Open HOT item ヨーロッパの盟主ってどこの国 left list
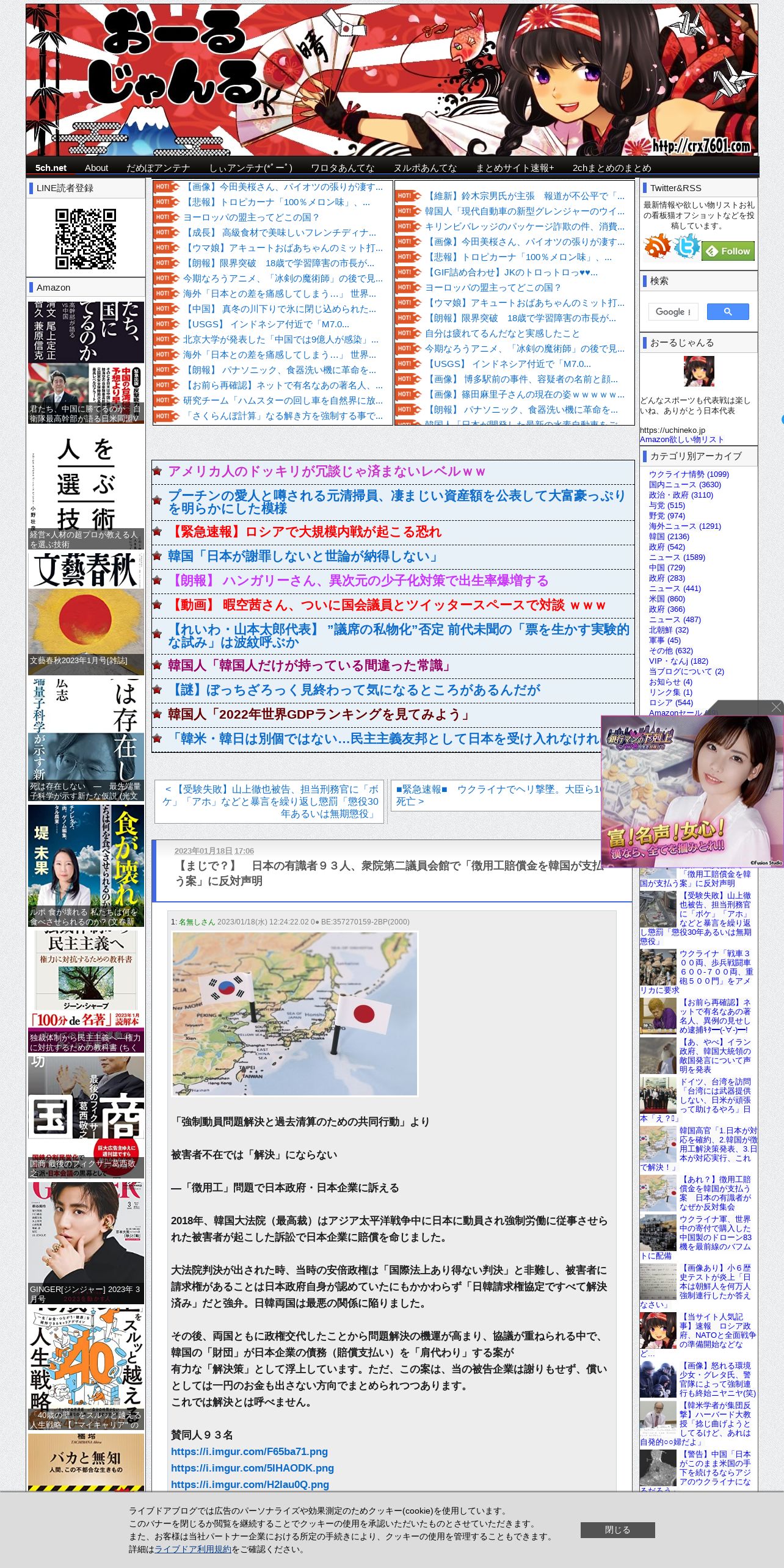The height and width of the screenshot is (1568, 784). tap(251, 217)
